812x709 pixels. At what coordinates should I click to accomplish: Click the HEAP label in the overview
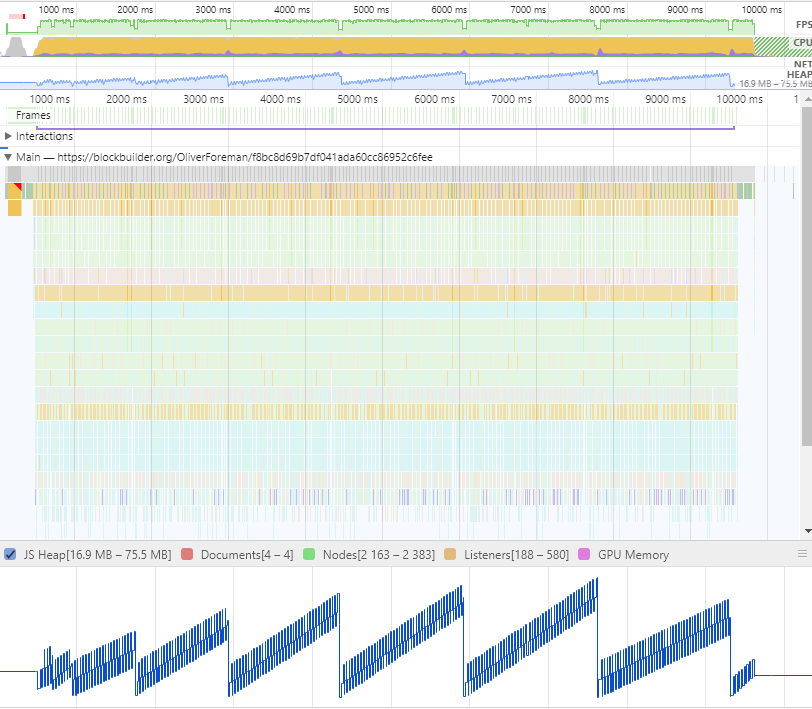[x=800, y=73]
